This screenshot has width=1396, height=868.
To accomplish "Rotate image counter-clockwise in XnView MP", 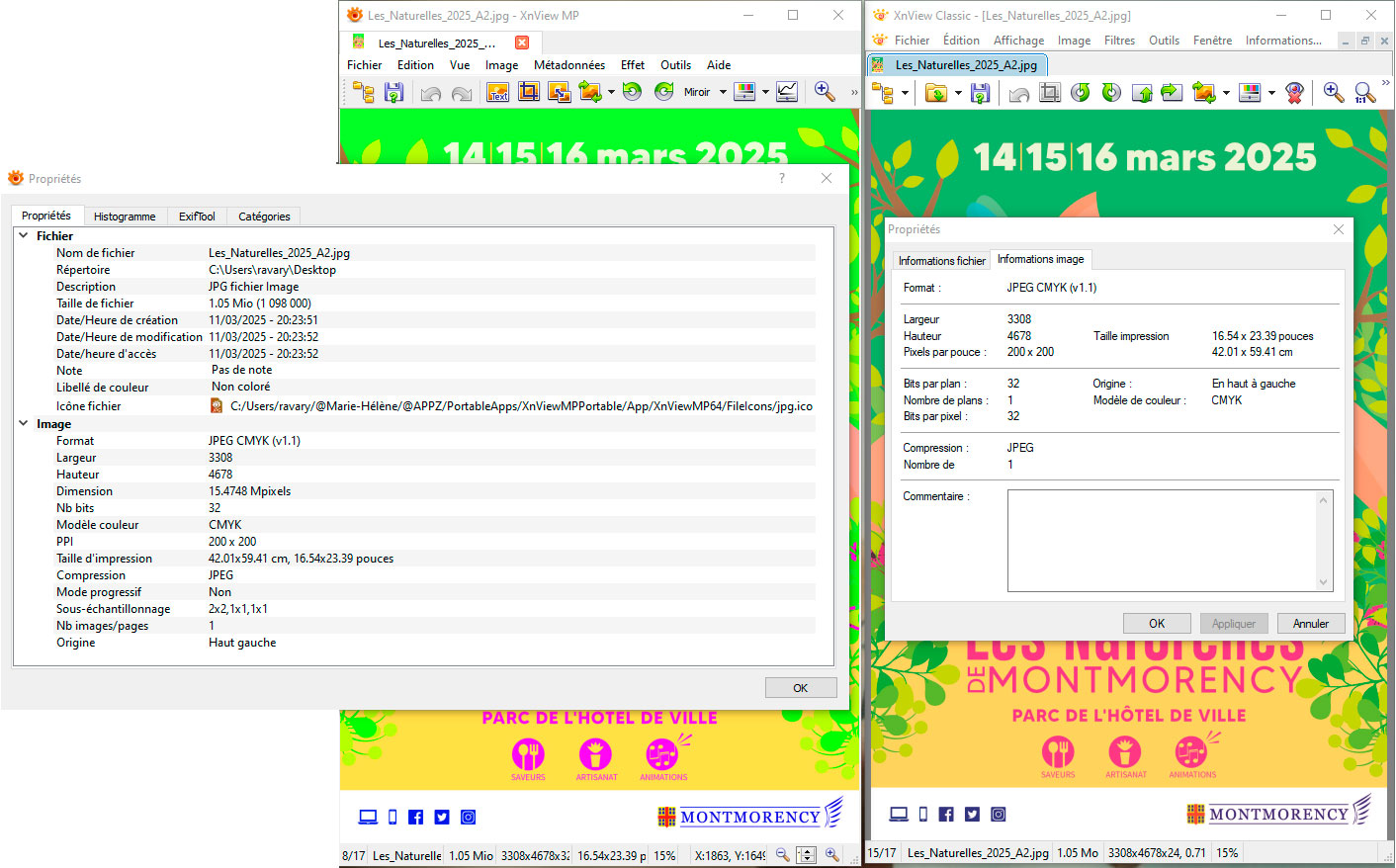I will point(632,92).
